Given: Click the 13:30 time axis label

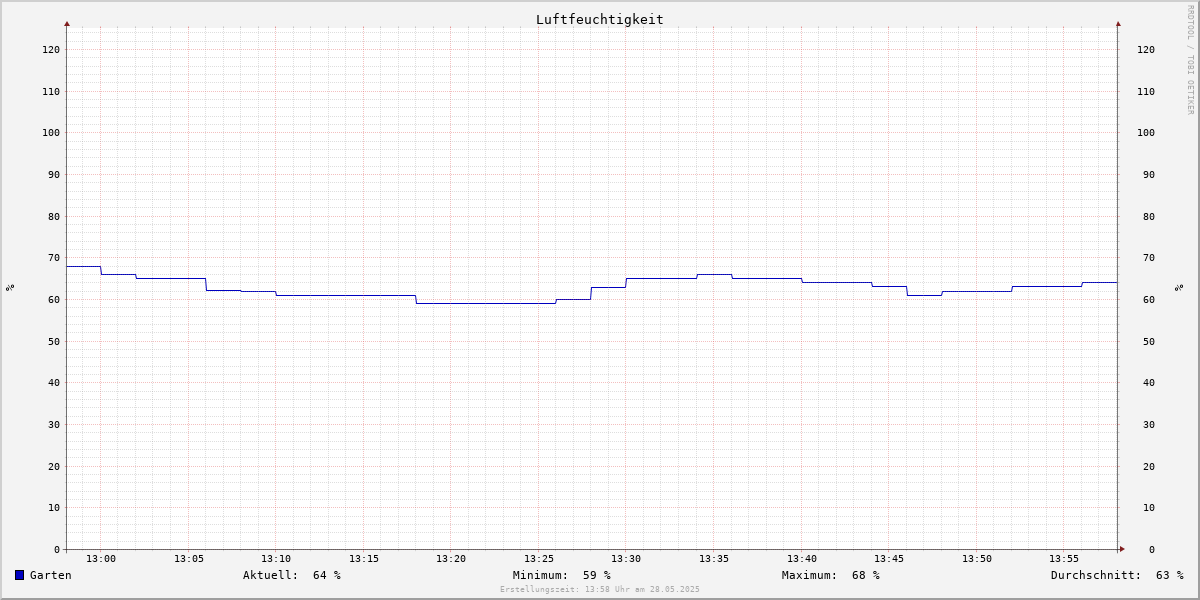Looking at the screenshot, I should click(x=626, y=559).
